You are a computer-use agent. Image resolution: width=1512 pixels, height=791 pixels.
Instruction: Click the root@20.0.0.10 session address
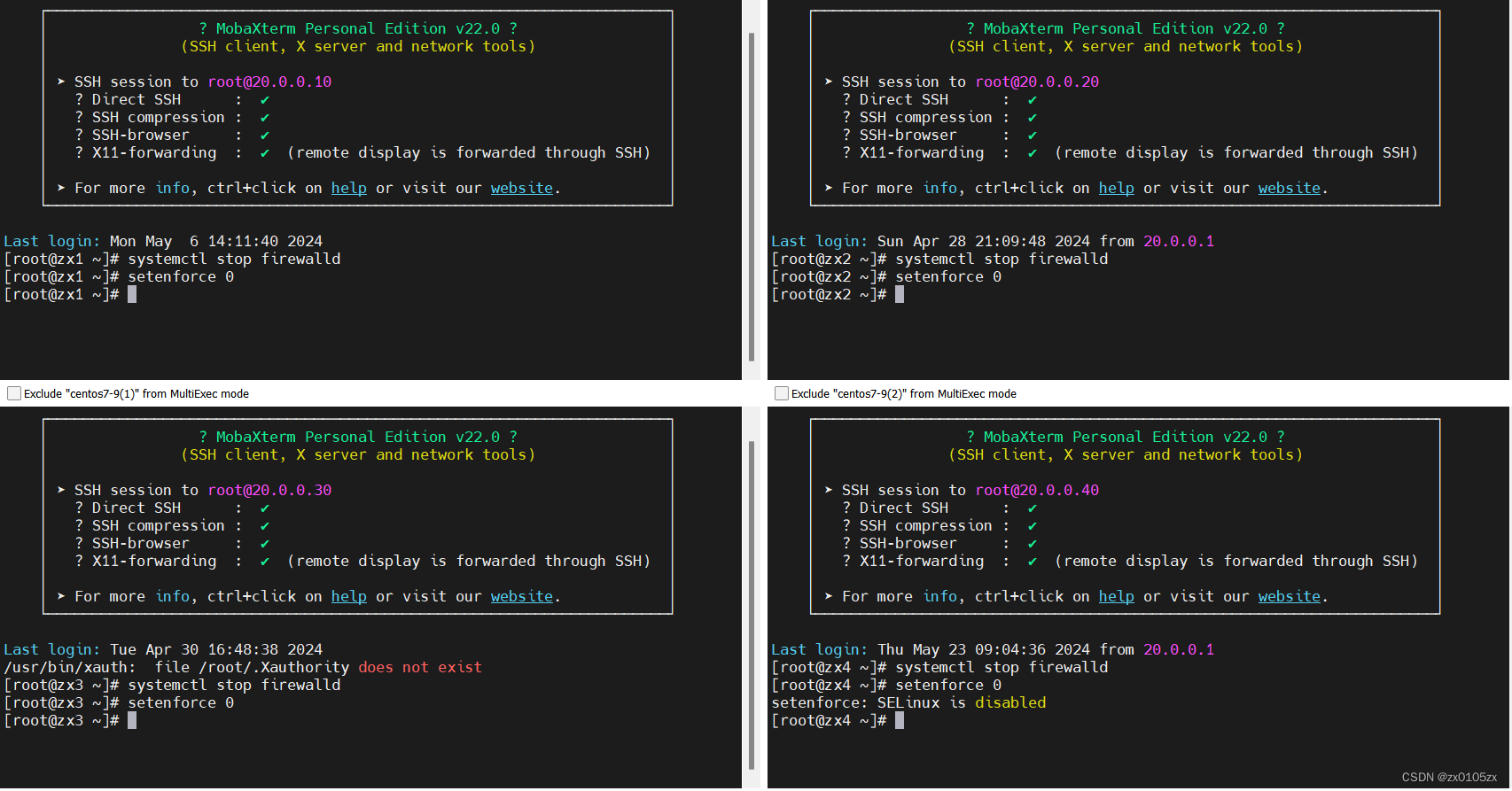click(269, 82)
